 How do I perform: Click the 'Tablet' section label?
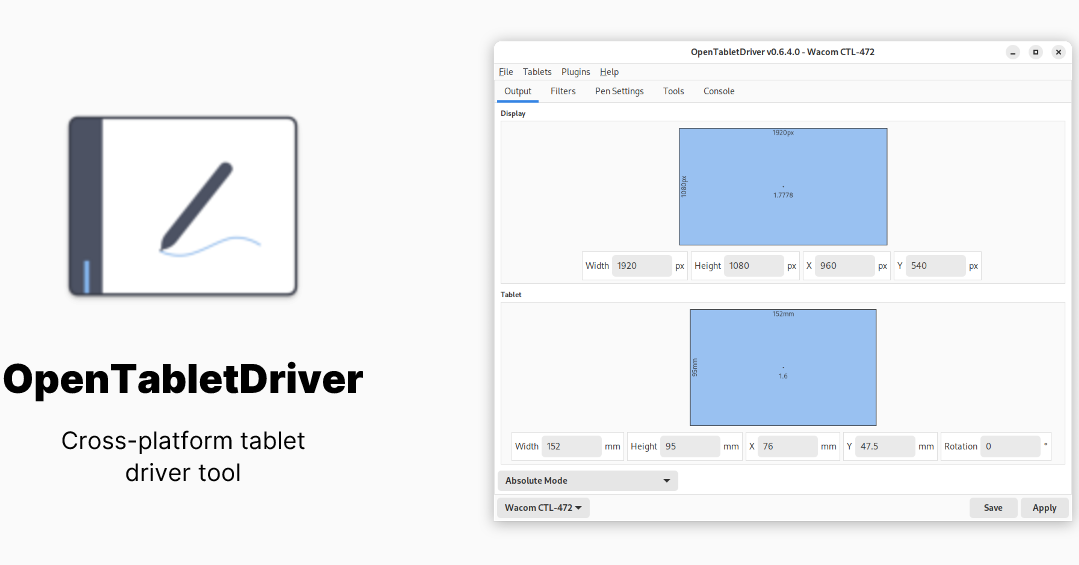(x=511, y=295)
